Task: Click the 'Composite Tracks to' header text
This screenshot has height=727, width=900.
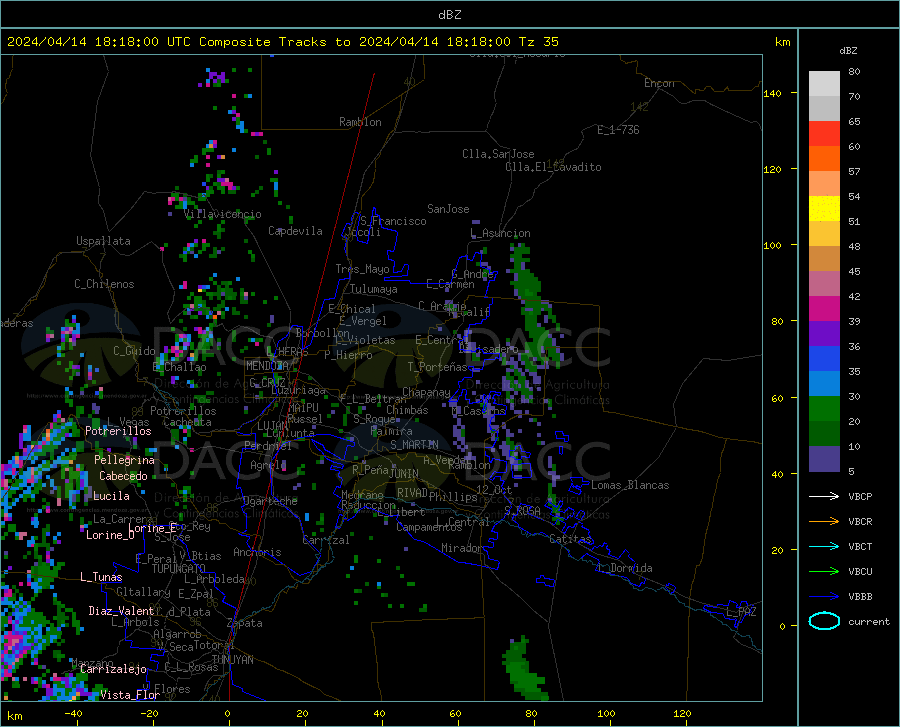Action: point(276,42)
